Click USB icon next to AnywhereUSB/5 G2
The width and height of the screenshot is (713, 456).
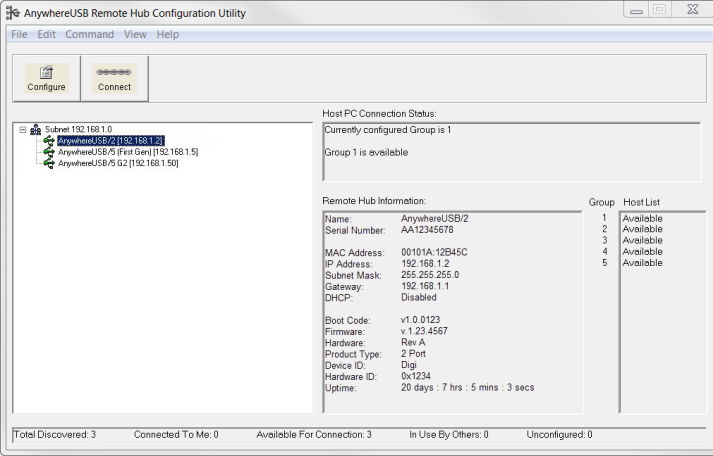point(49,164)
